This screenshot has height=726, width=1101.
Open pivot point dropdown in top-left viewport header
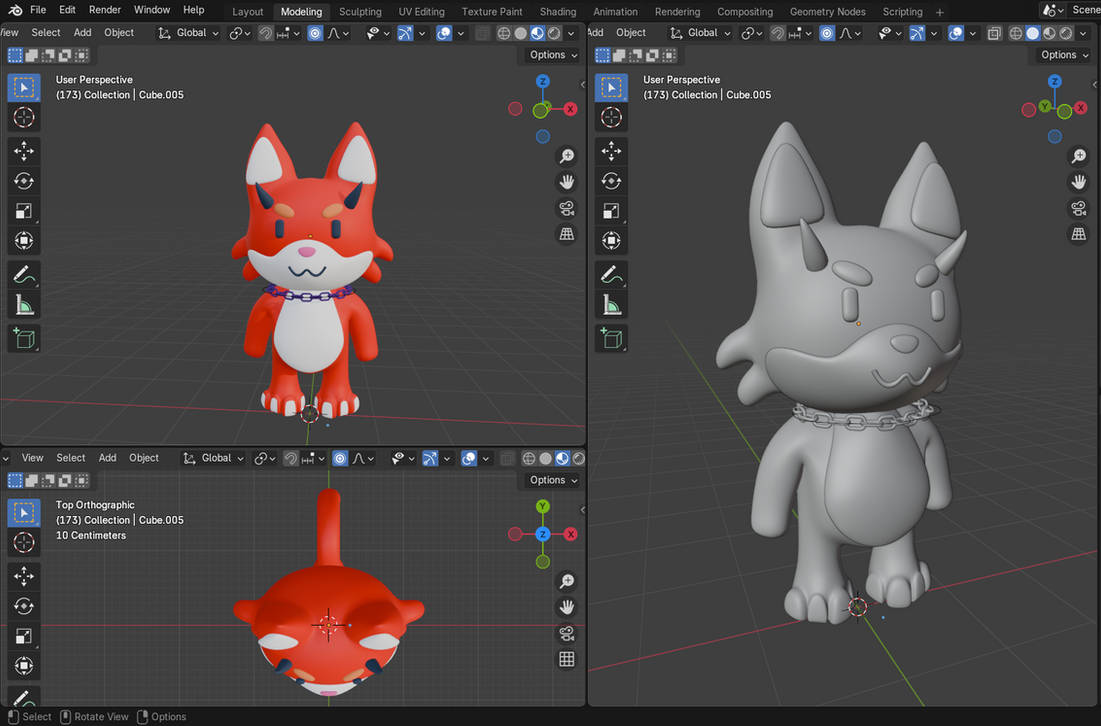(x=239, y=33)
